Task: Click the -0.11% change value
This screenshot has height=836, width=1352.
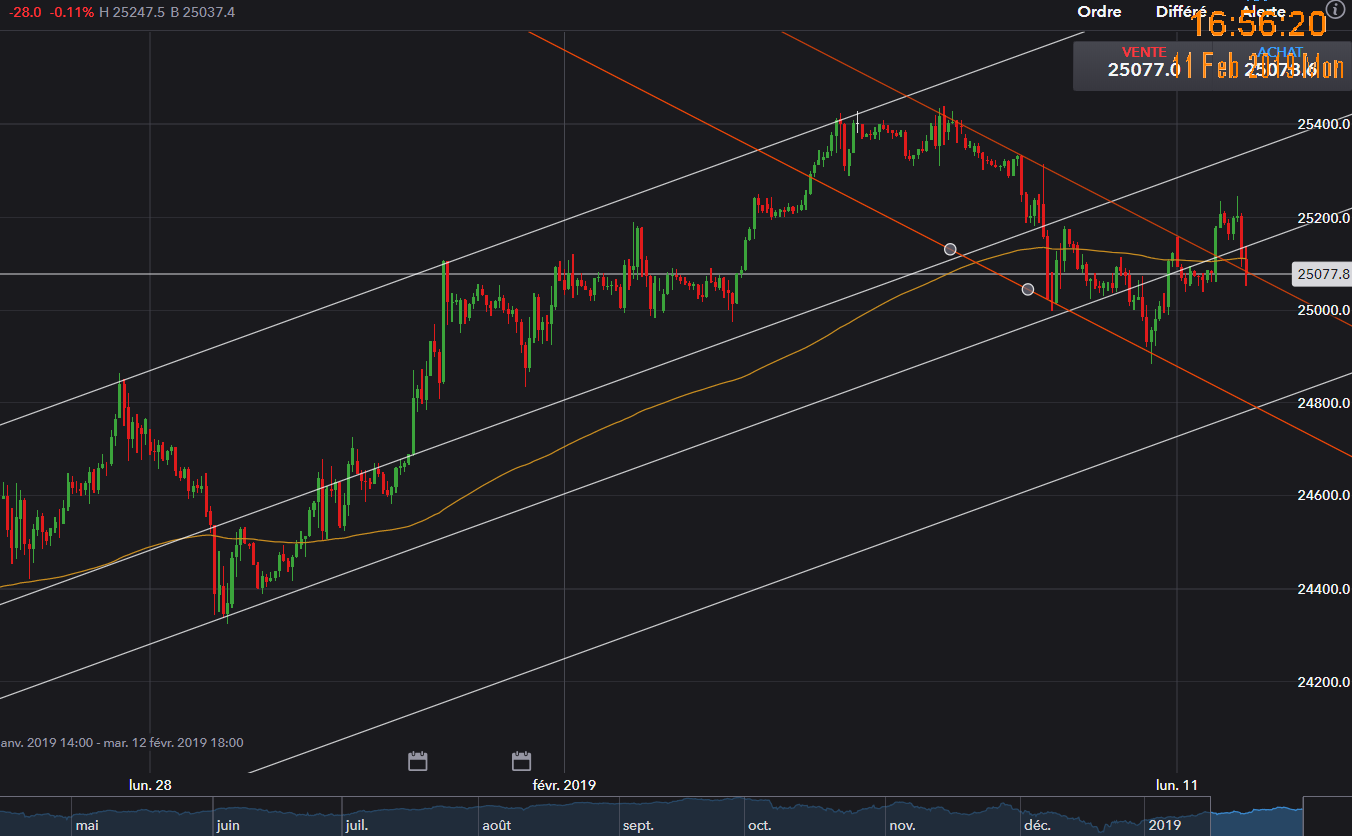Action: pyautogui.click(x=74, y=12)
